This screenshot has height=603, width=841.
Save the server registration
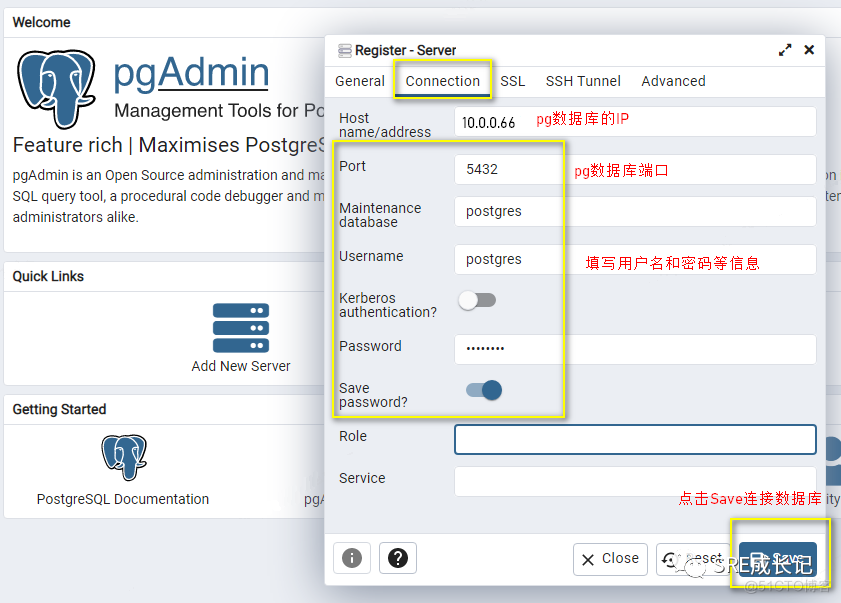click(778, 559)
